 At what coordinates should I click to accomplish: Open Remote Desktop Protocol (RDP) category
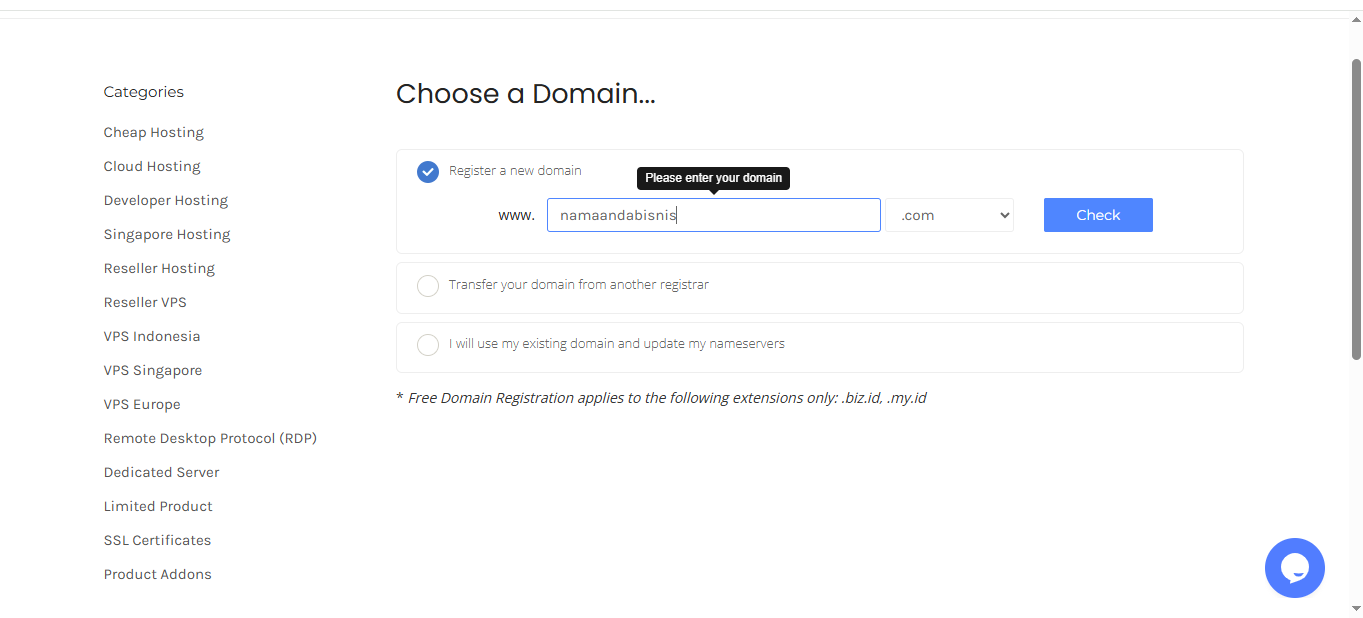(210, 439)
